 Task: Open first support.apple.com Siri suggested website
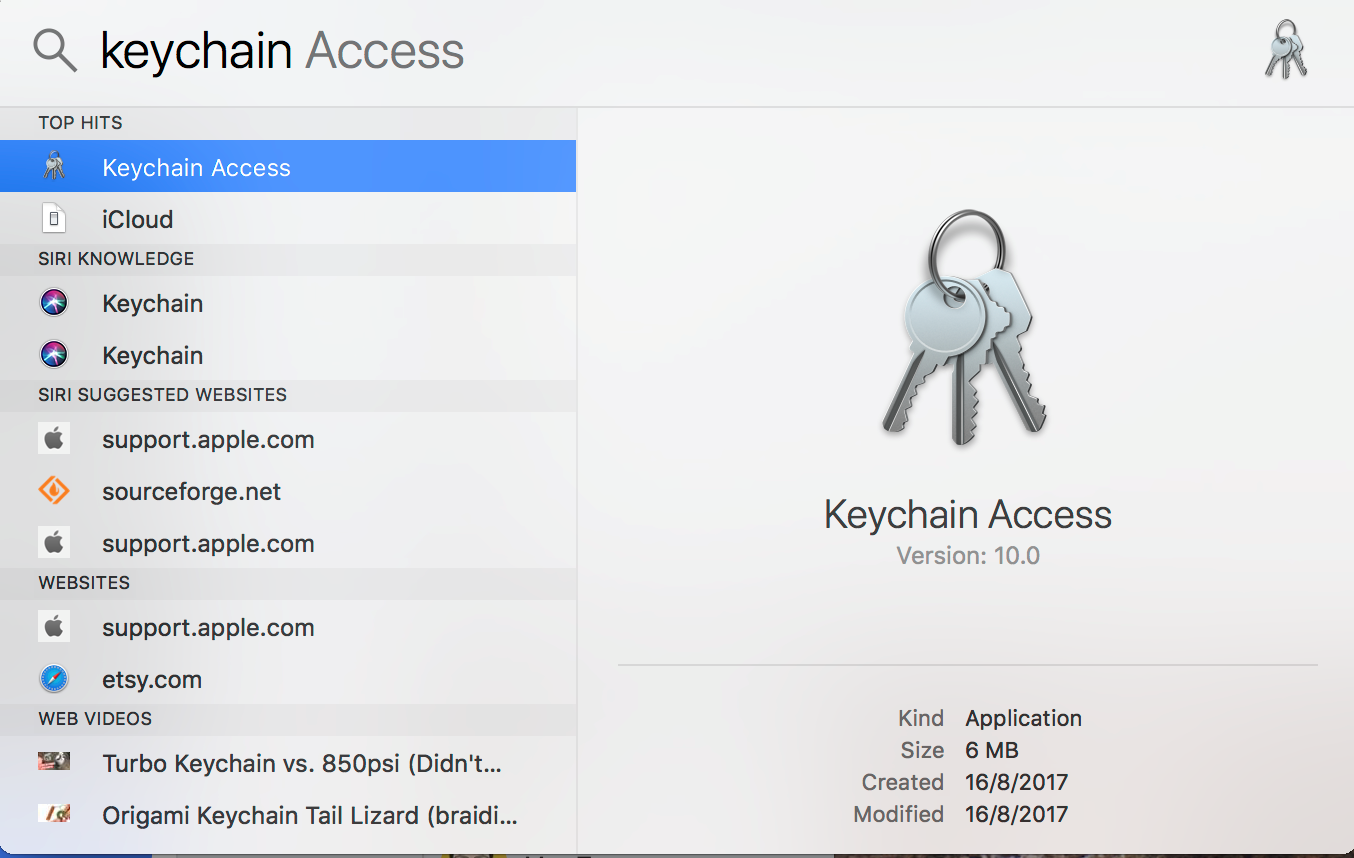click(x=208, y=440)
